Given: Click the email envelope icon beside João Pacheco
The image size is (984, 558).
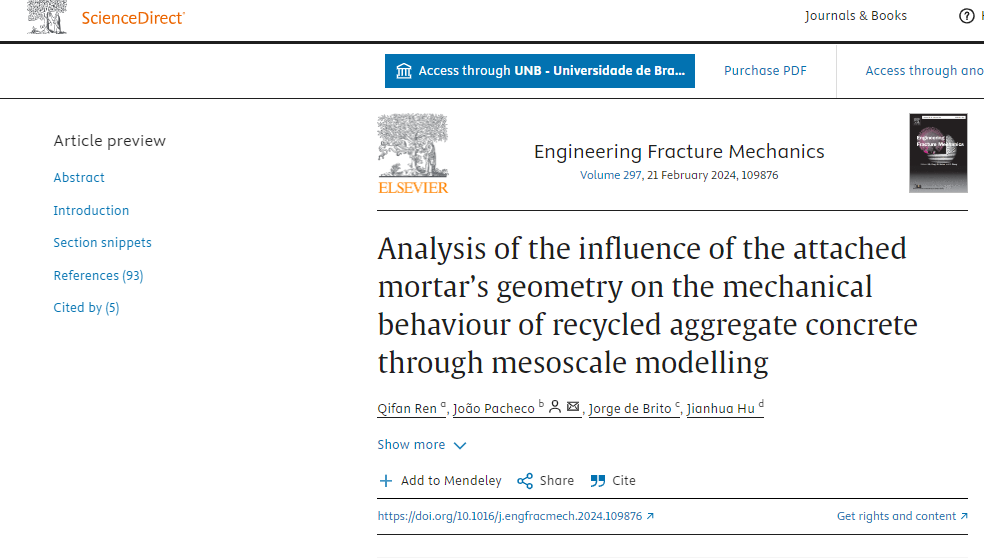Looking at the screenshot, I should 573,407.
